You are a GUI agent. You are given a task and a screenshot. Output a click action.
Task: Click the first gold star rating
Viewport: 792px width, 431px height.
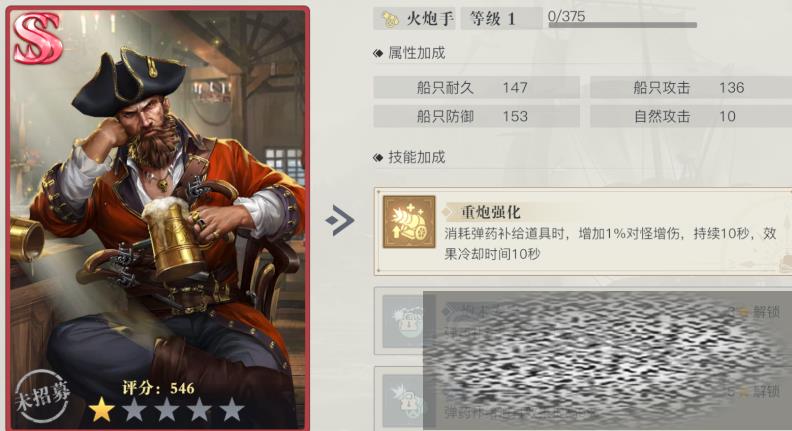coord(102,409)
